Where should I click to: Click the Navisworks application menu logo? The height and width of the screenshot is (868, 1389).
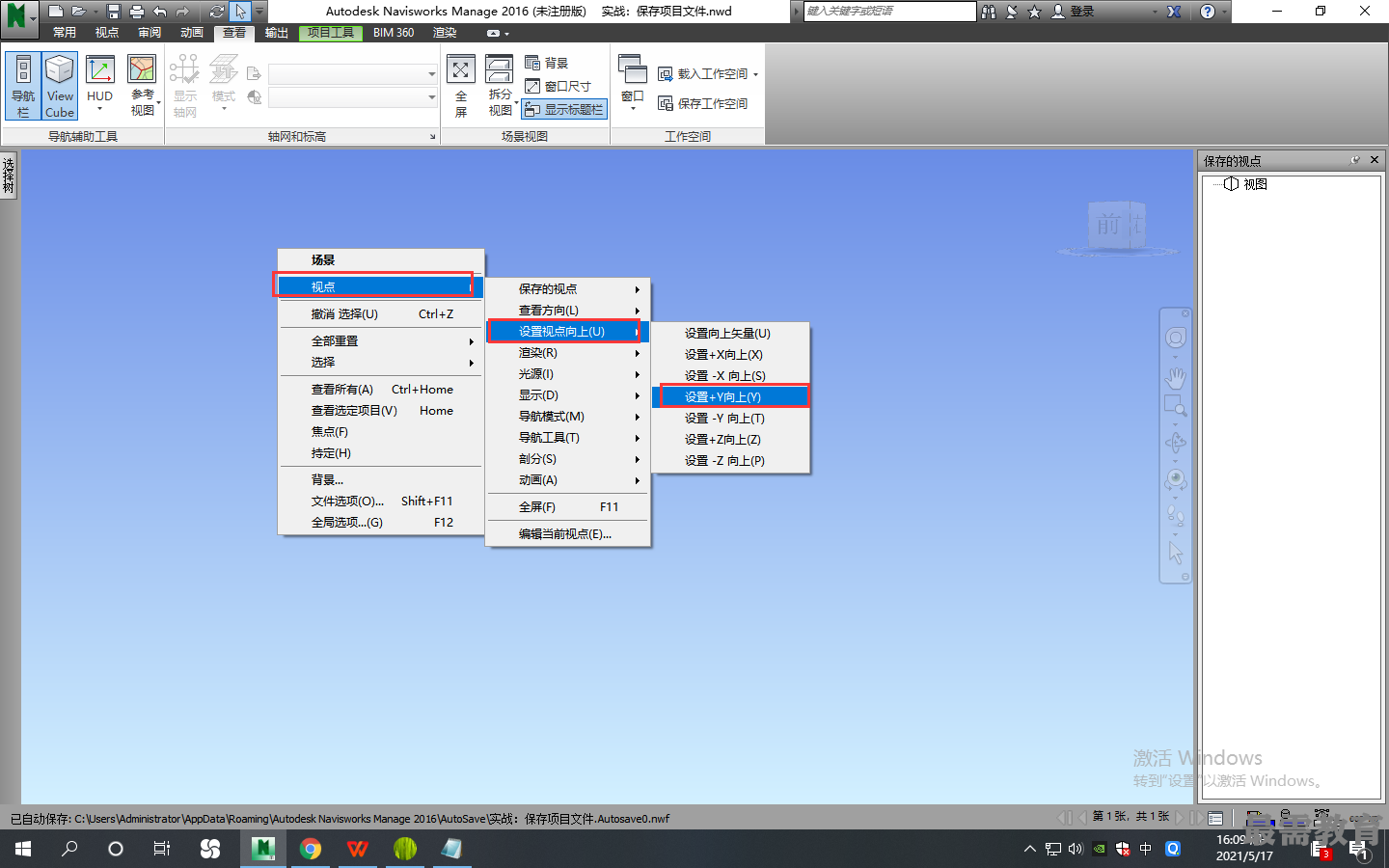19,15
